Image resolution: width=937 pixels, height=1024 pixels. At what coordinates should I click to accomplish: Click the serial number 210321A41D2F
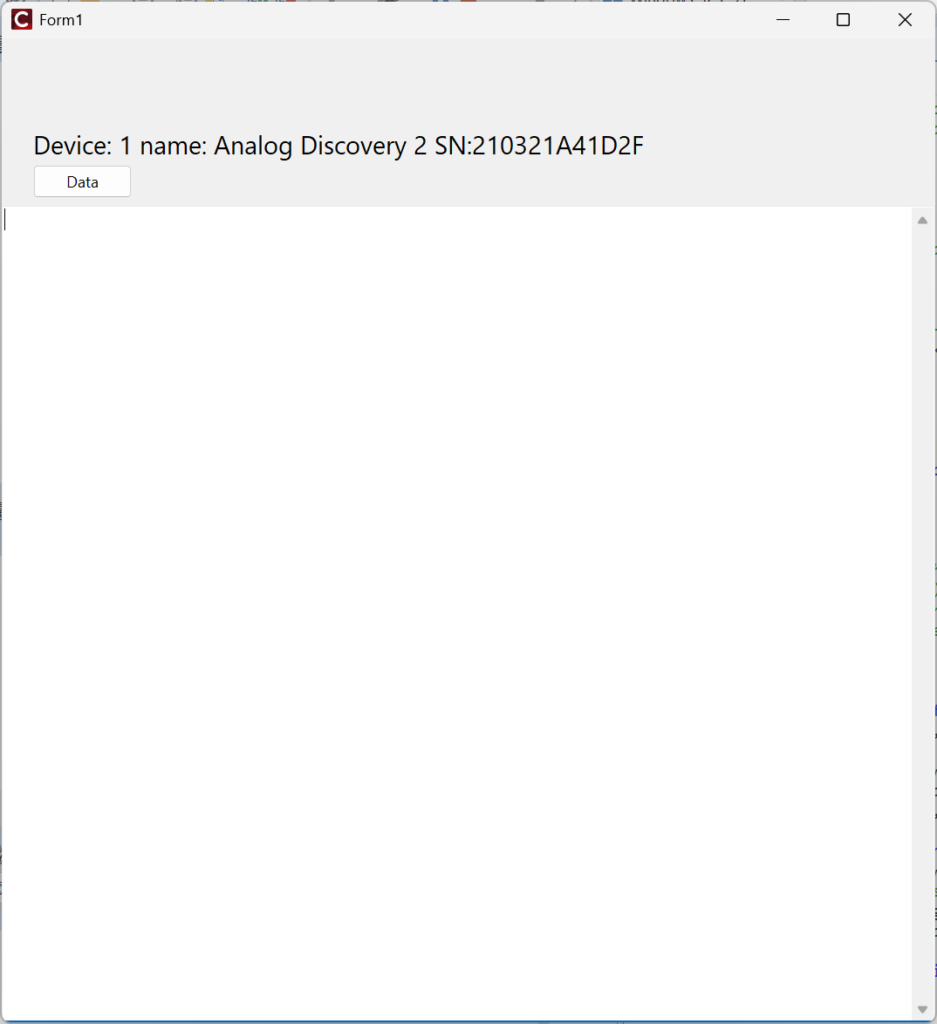tap(558, 146)
